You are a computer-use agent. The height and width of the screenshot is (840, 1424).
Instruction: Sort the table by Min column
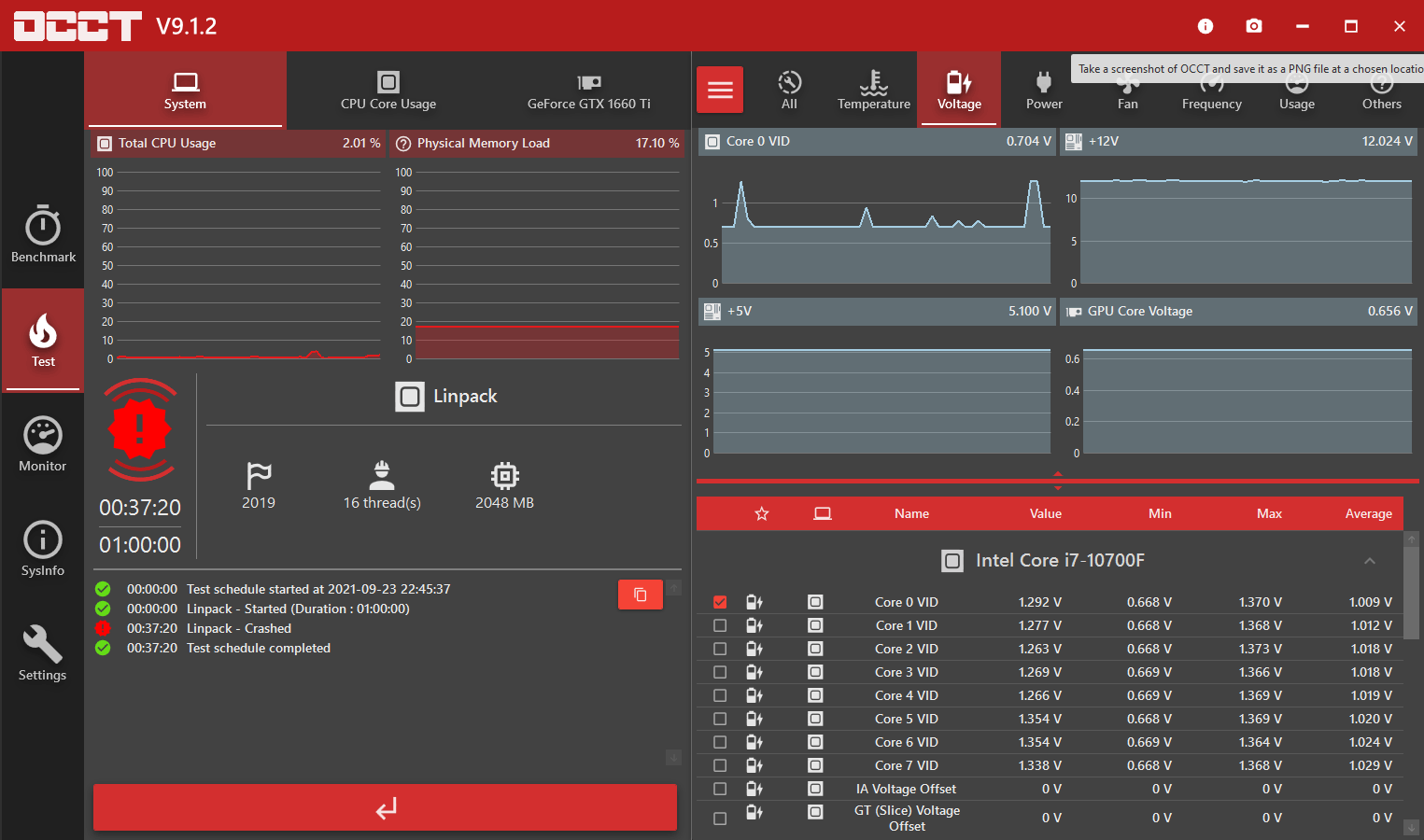click(1160, 513)
